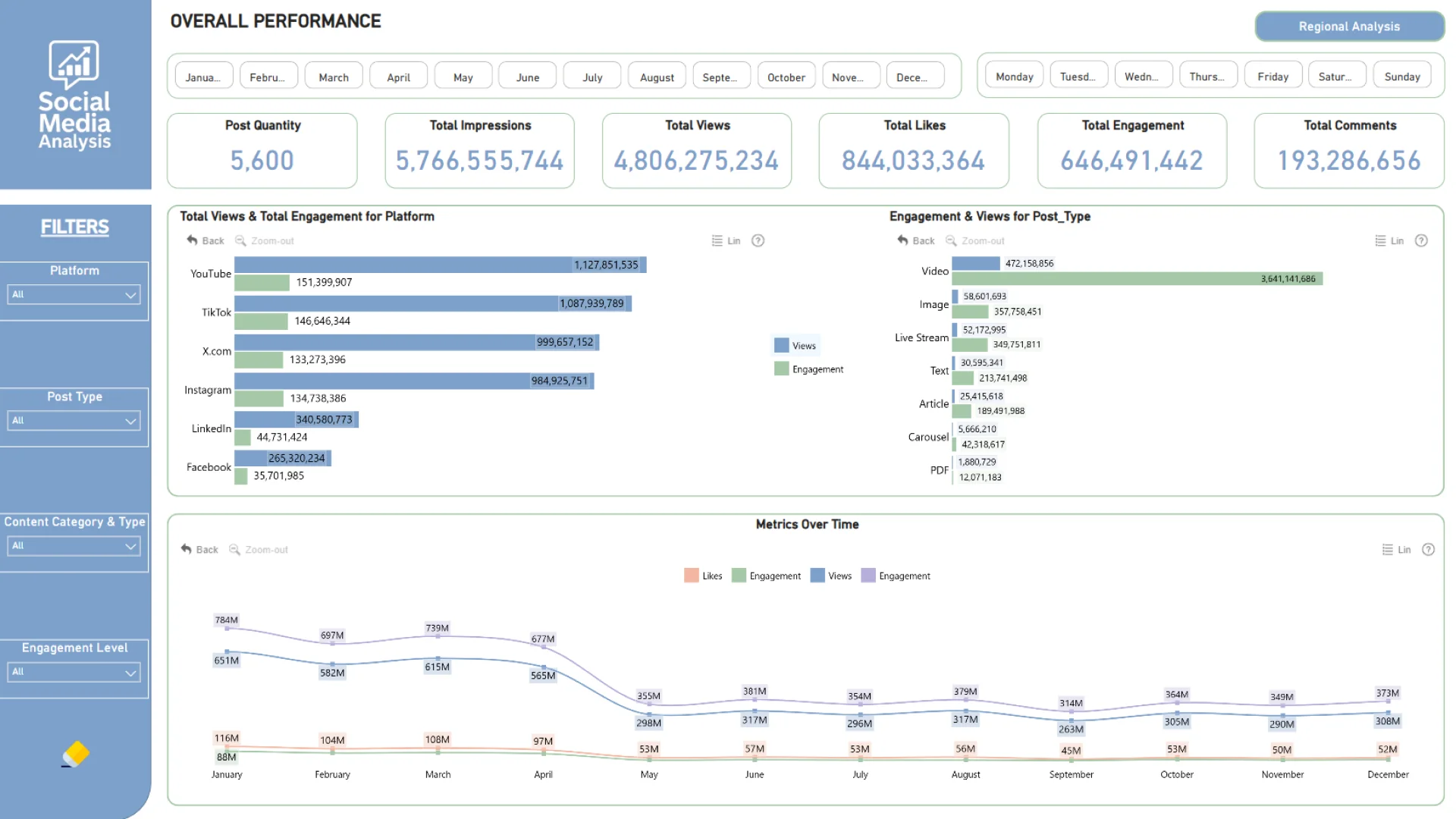The width and height of the screenshot is (1456, 819).
Task: Click the FILTERS heading link
Action: pos(74,227)
